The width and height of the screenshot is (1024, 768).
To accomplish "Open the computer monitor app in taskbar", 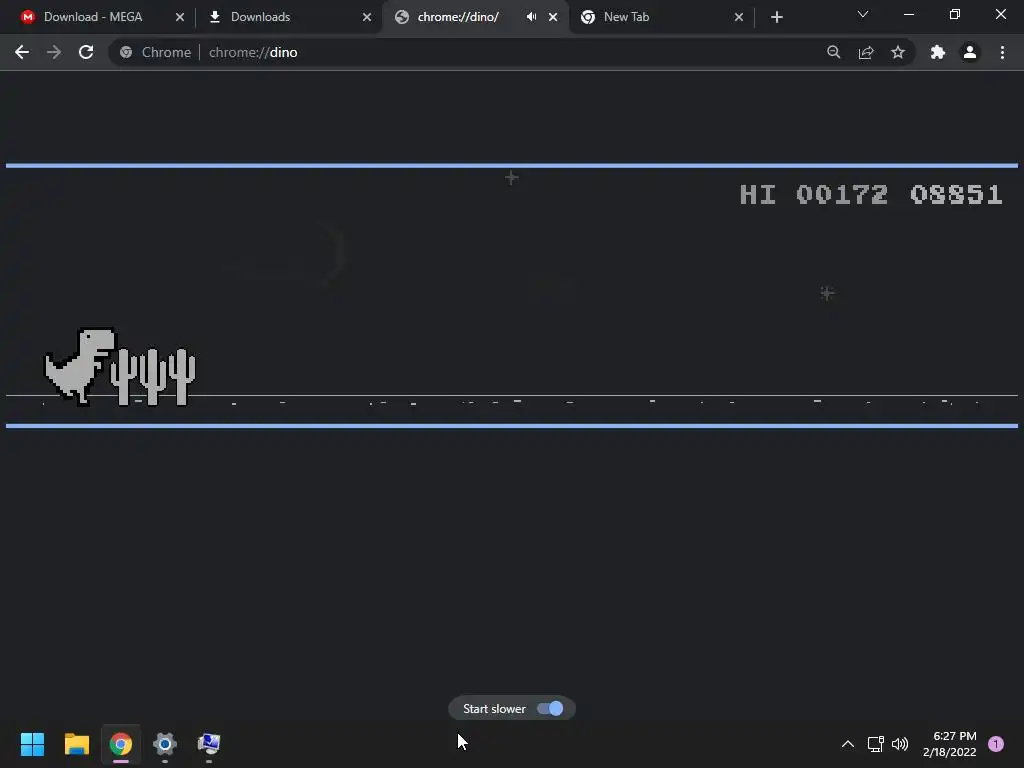I will (x=209, y=744).
